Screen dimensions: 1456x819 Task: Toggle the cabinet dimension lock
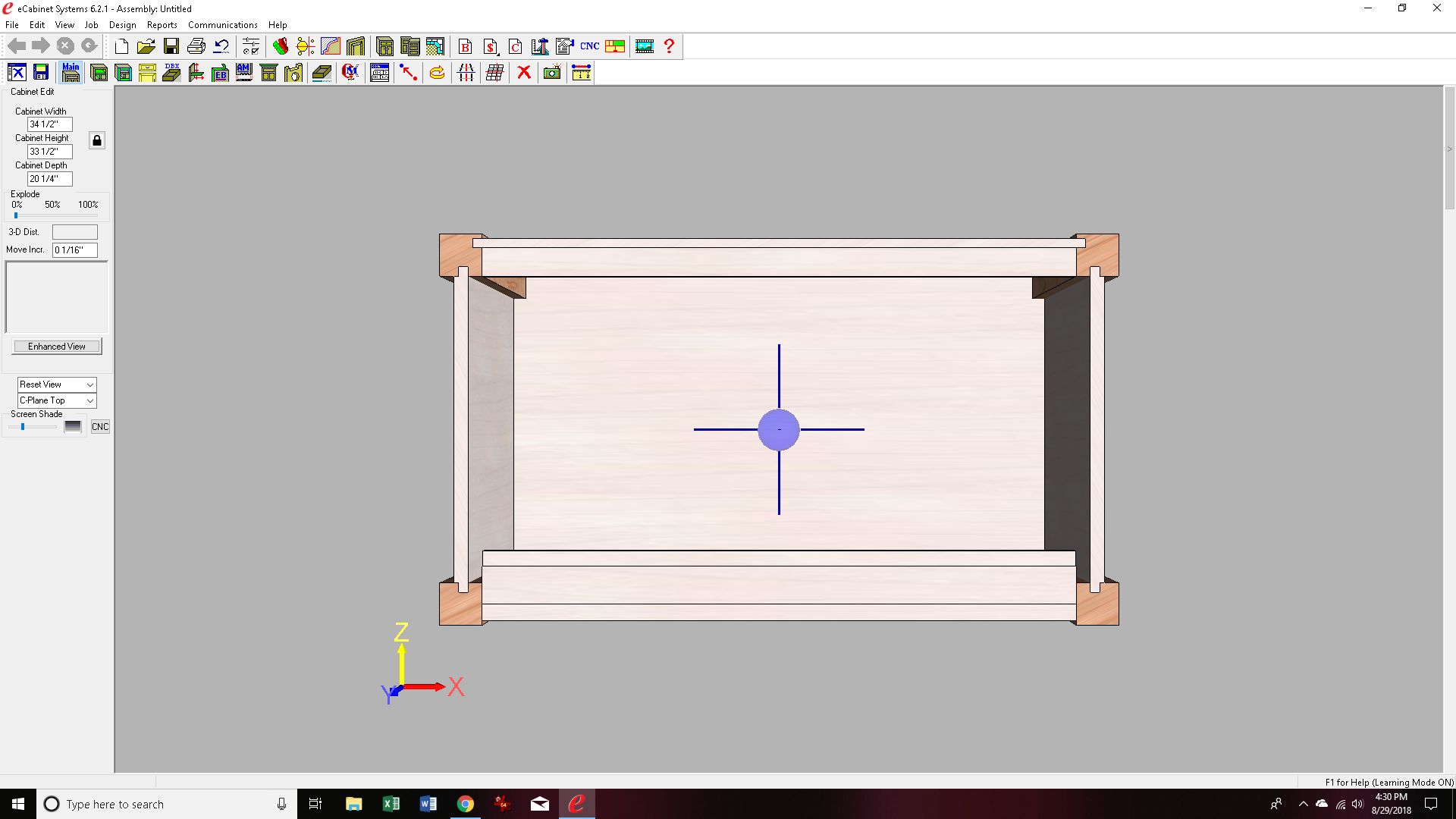click(x=97, y=140)
